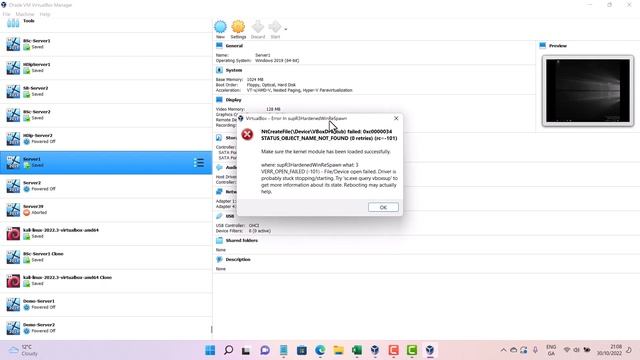Open the Chat app from taskbar
640x360 pixels.
click(265, 350)
